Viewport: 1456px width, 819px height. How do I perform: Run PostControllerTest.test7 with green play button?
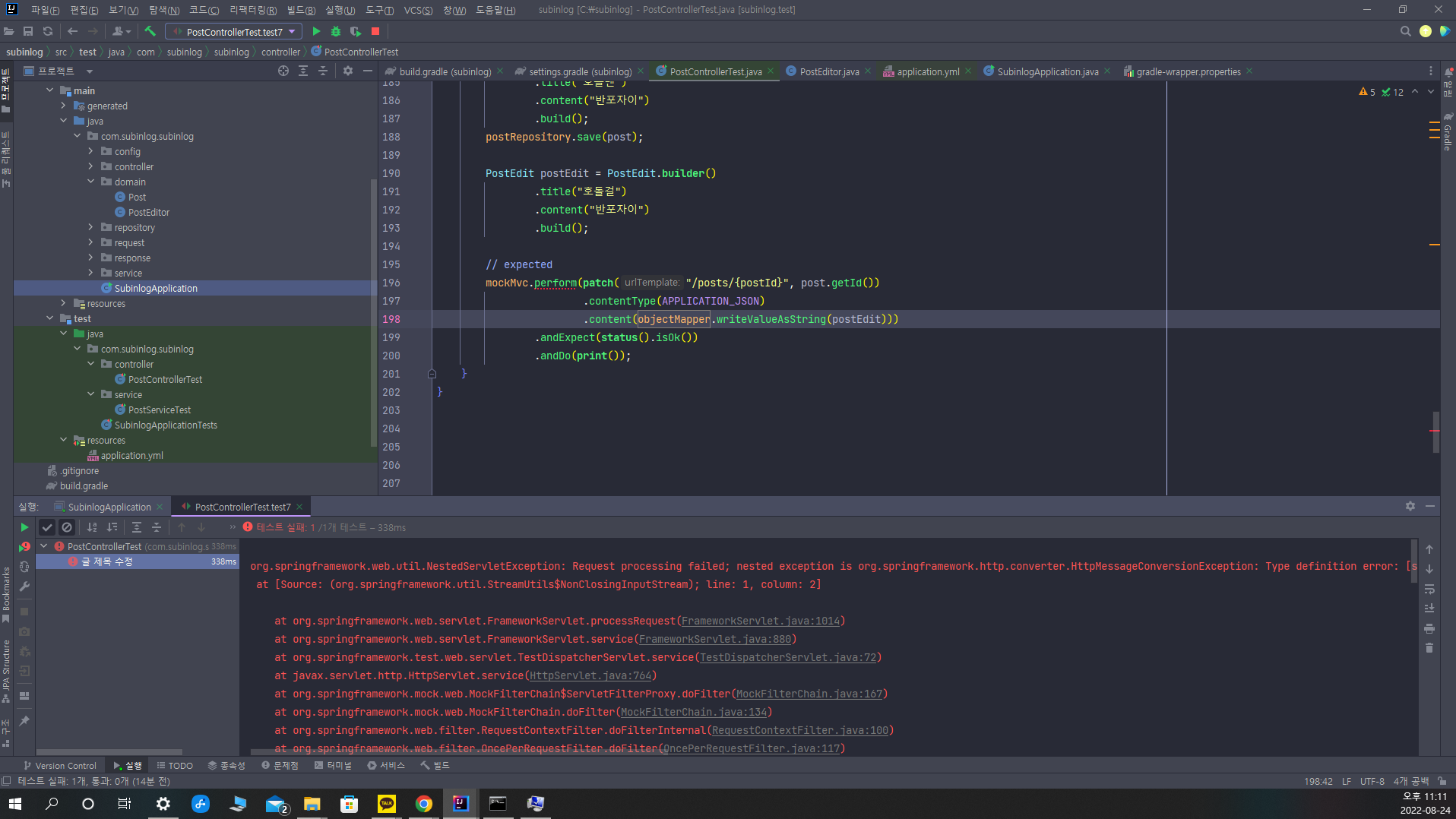(316, 31)
